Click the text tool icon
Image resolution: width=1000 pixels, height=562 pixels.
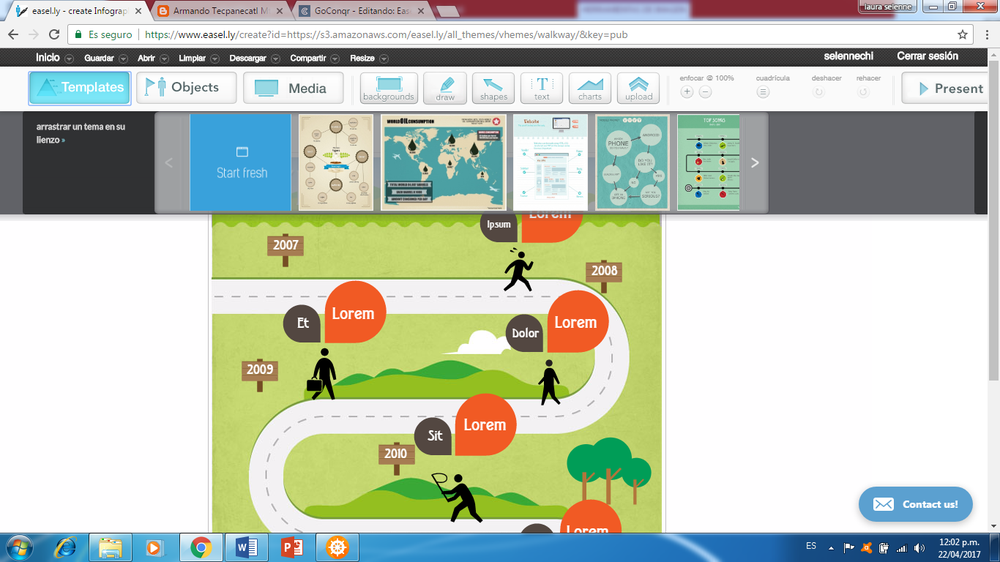click(x=541, y=88)
